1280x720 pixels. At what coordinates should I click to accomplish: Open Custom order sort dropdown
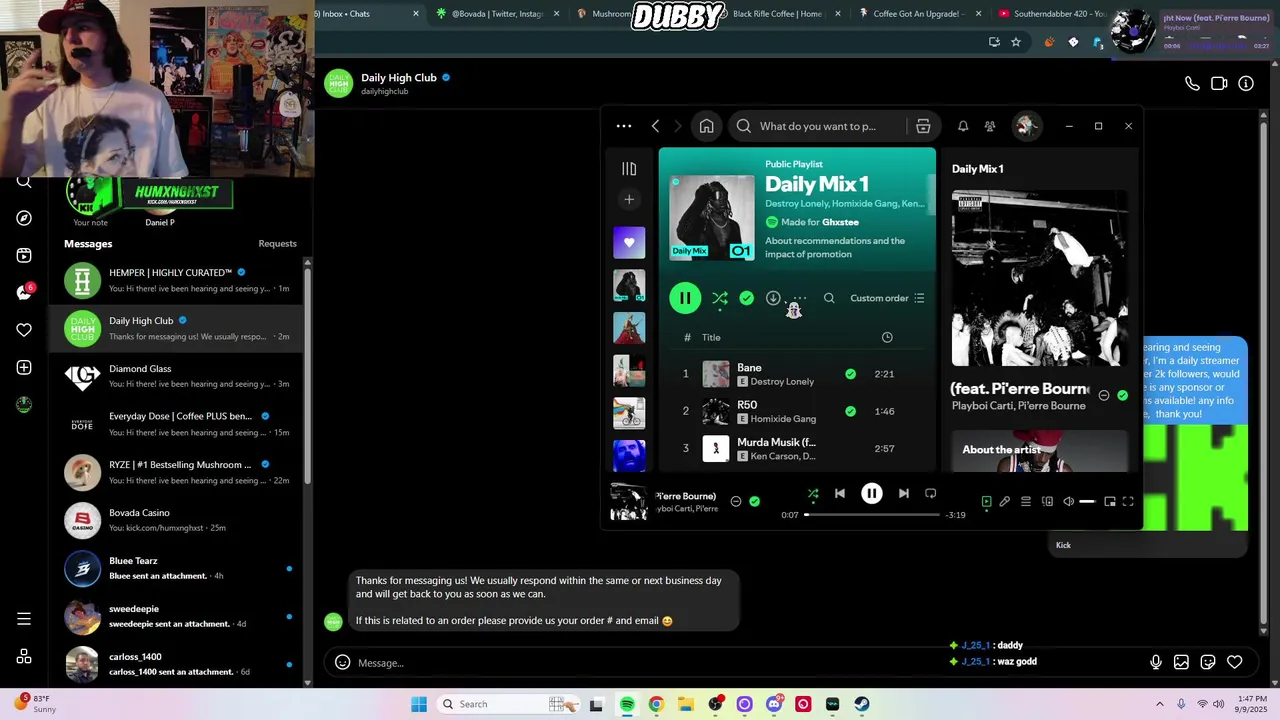point(887,298)
